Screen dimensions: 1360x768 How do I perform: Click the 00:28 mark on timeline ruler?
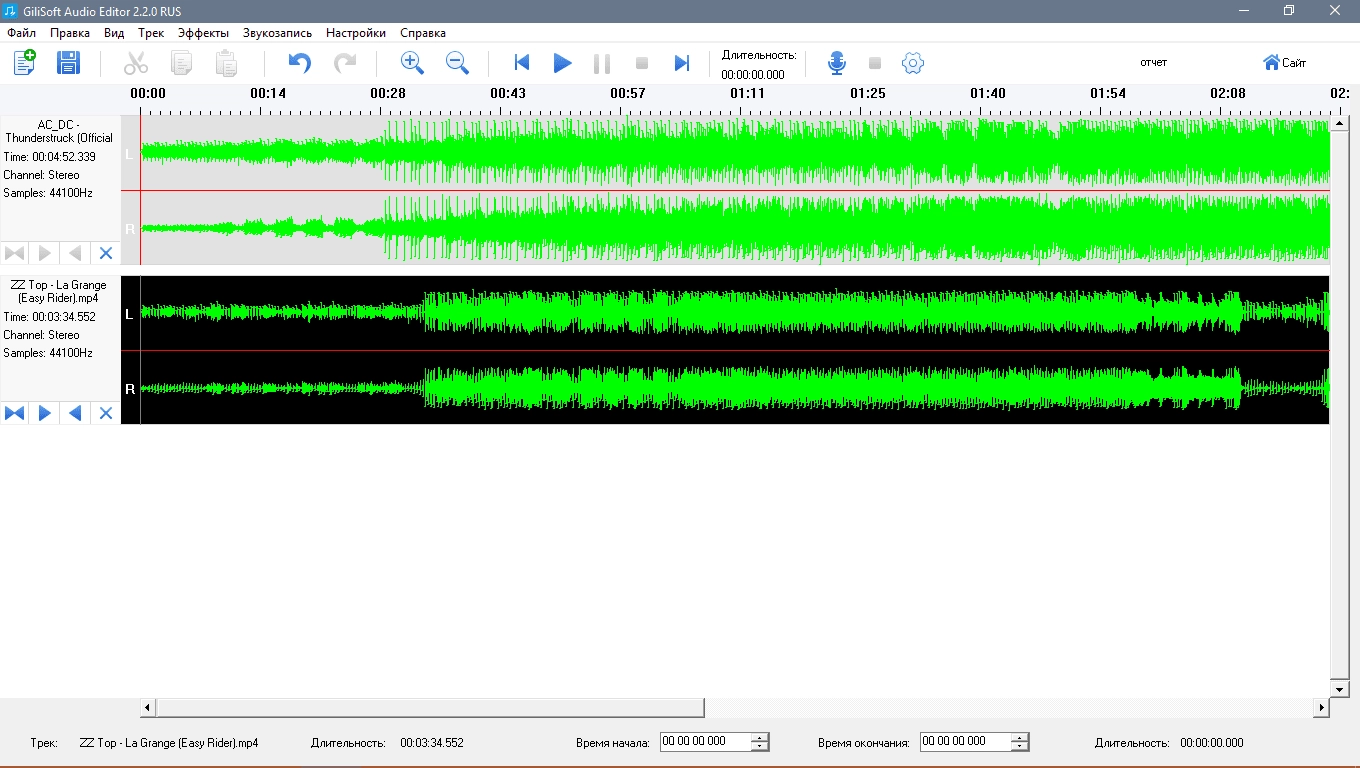[388, 93]
